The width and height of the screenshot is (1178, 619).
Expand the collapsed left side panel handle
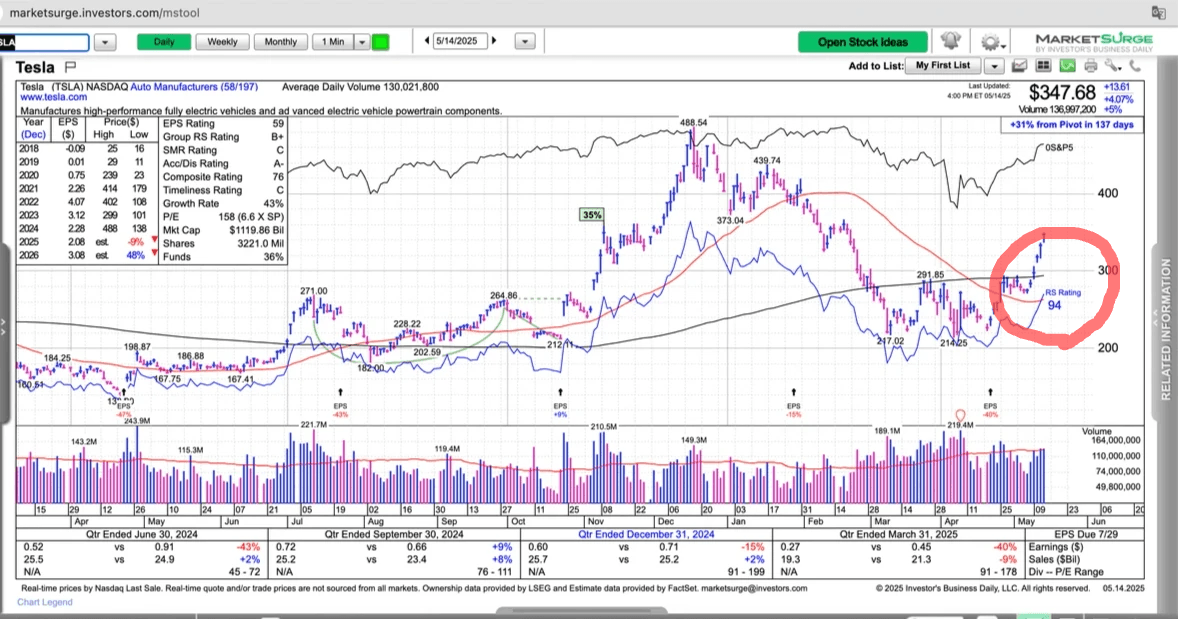(x=4, y=328)
